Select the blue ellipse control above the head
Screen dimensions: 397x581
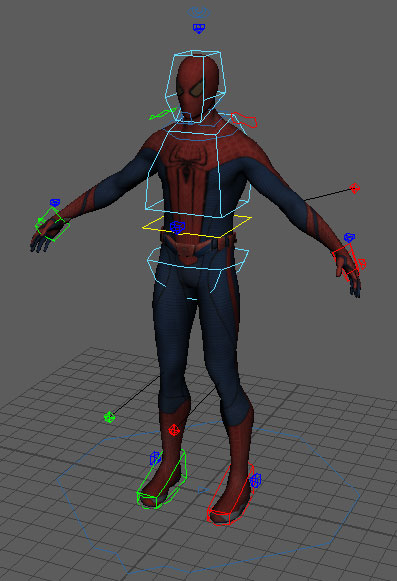pyautogui.click(x=199, y=12)
